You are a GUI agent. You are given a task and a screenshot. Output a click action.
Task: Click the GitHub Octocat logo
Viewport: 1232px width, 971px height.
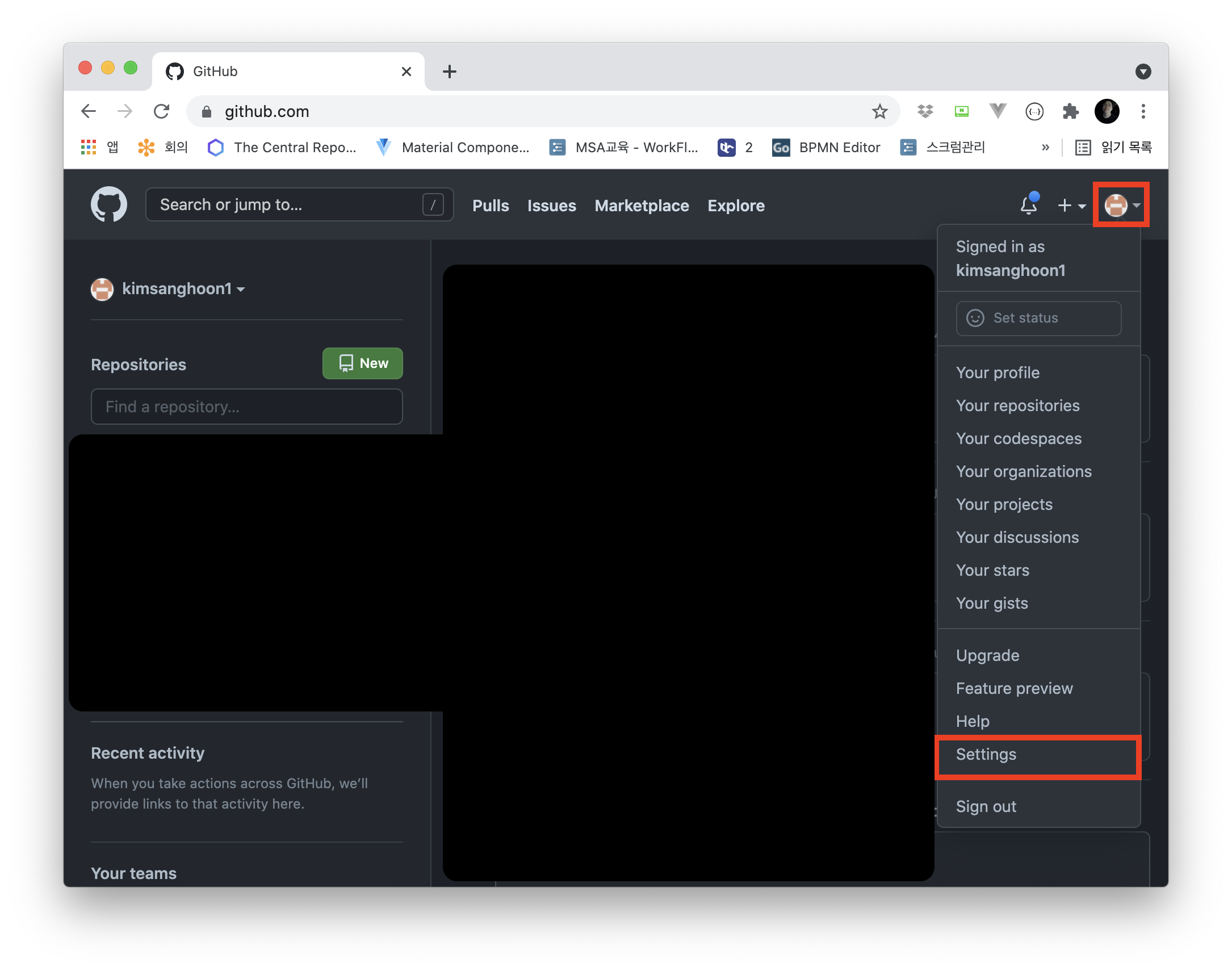[108, 204]
